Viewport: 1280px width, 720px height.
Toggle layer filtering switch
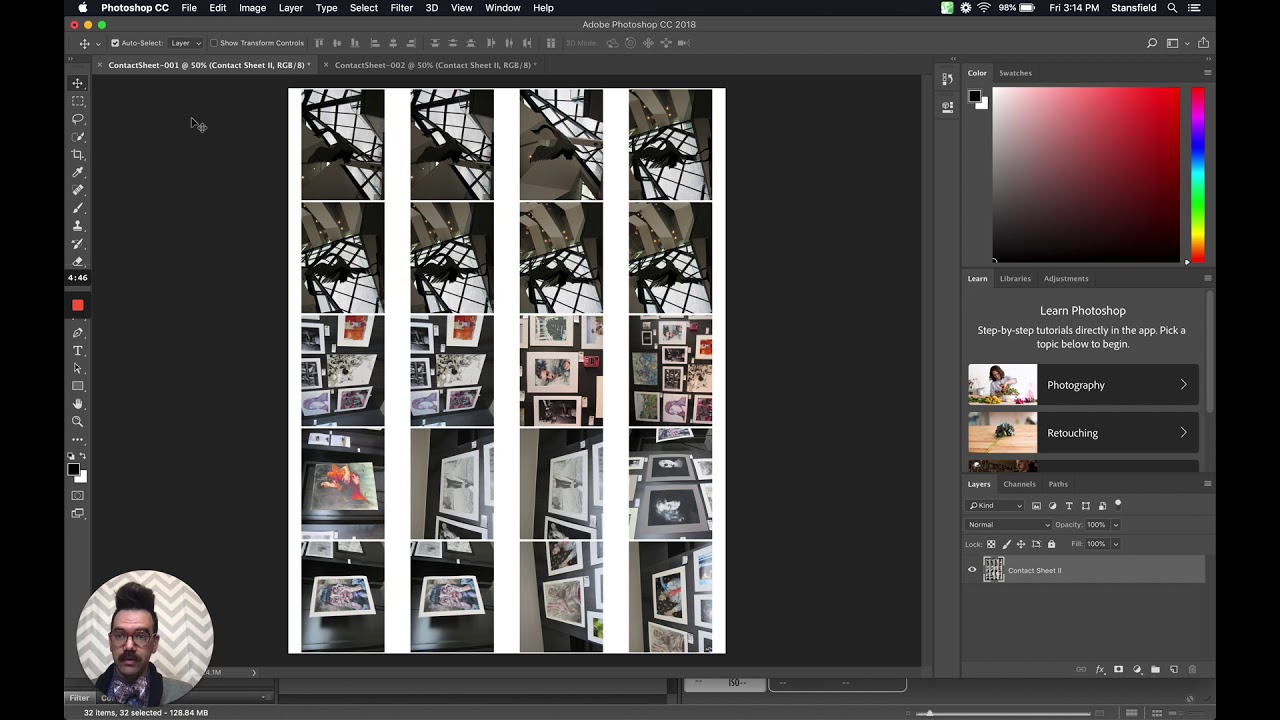click(1118, 505)
